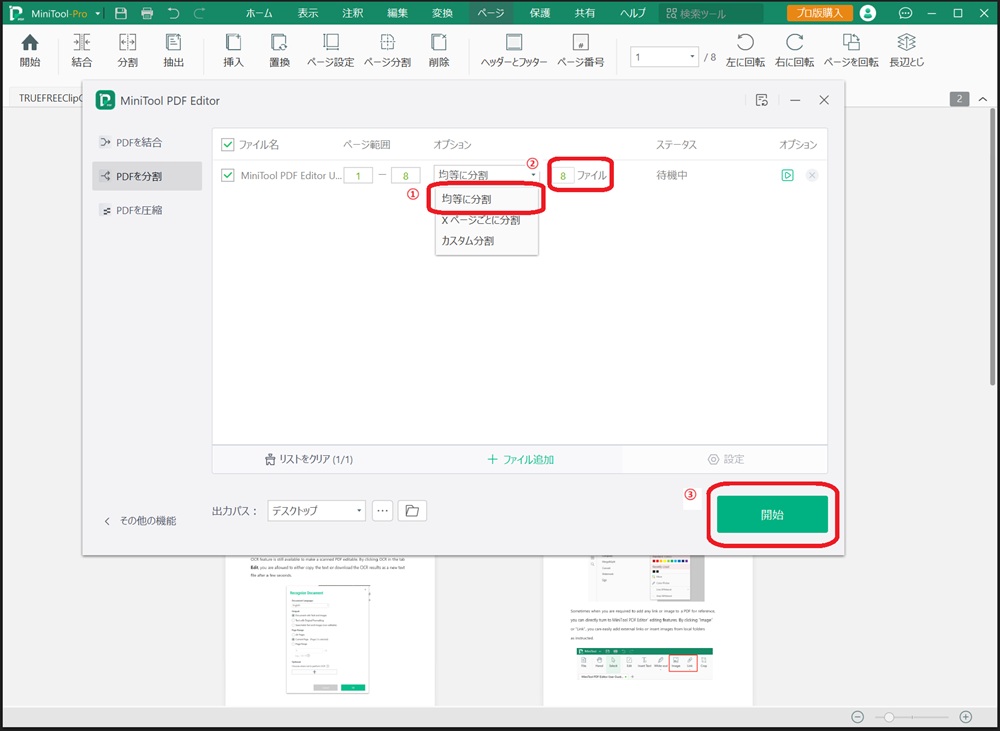The image size is (1000, 731).
Task: Open the 表示 ribbon tab
Action: [x=307, y=13]
